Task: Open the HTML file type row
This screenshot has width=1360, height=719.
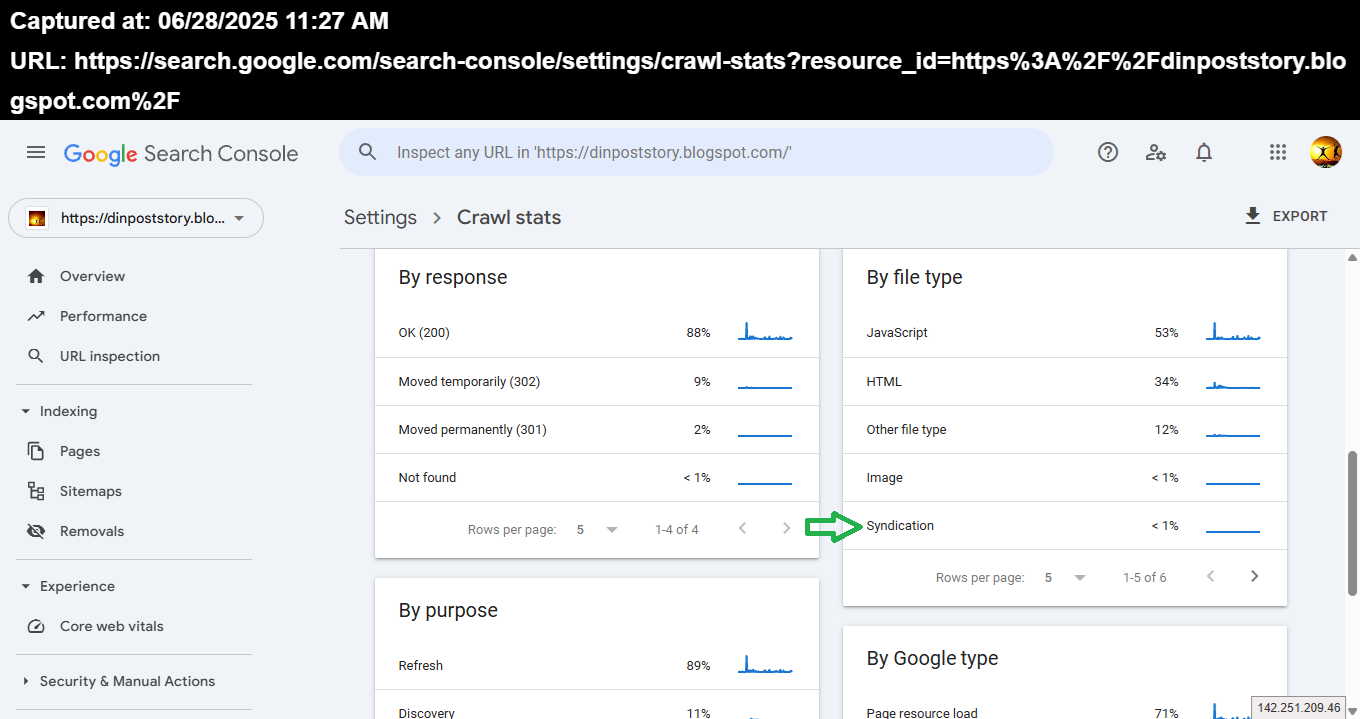Action: pyautogui.click(x=1065, y=382)
